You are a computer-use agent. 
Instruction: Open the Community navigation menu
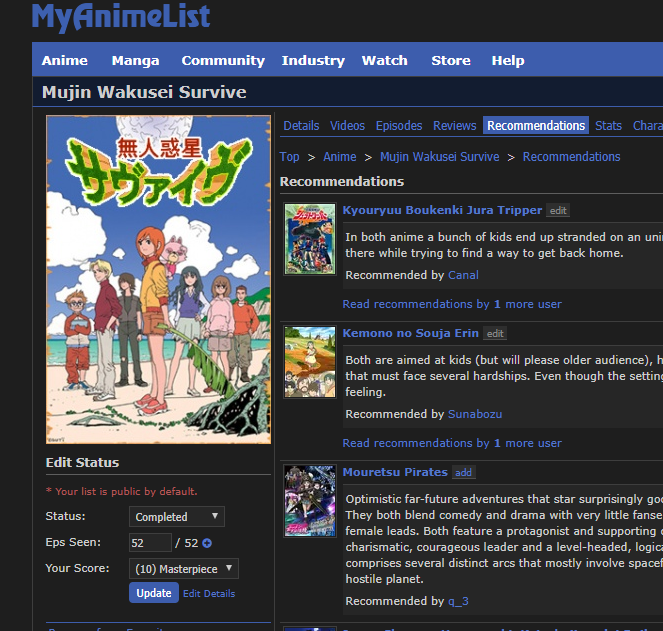tap(223, 60)
